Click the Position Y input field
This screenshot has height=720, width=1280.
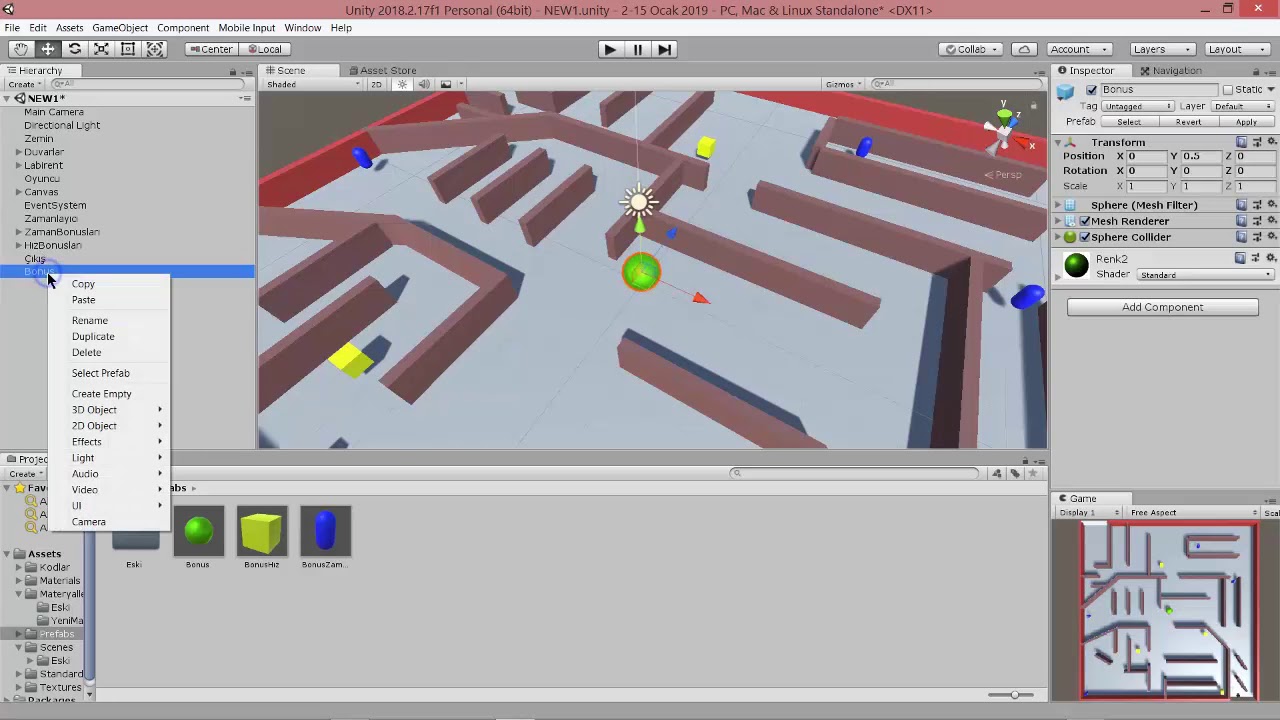(x=1199, y=157)
